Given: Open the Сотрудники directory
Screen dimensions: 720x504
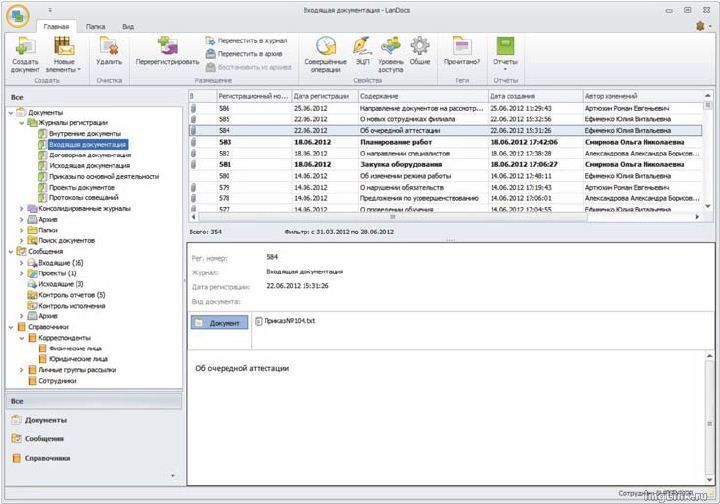Looking at the screenshot, I should pos(57,381).
